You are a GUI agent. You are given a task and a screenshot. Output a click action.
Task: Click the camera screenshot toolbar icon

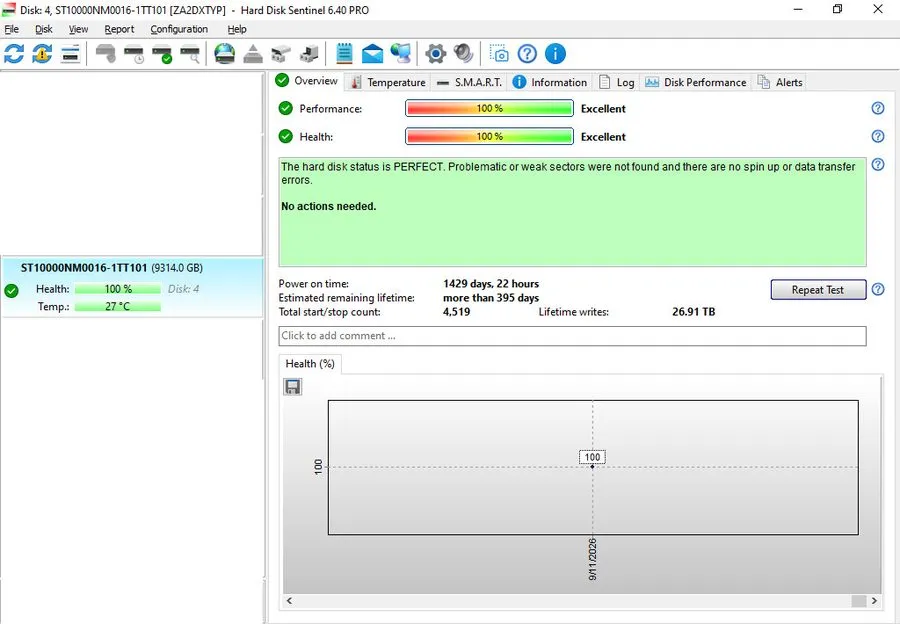[499, 54]
